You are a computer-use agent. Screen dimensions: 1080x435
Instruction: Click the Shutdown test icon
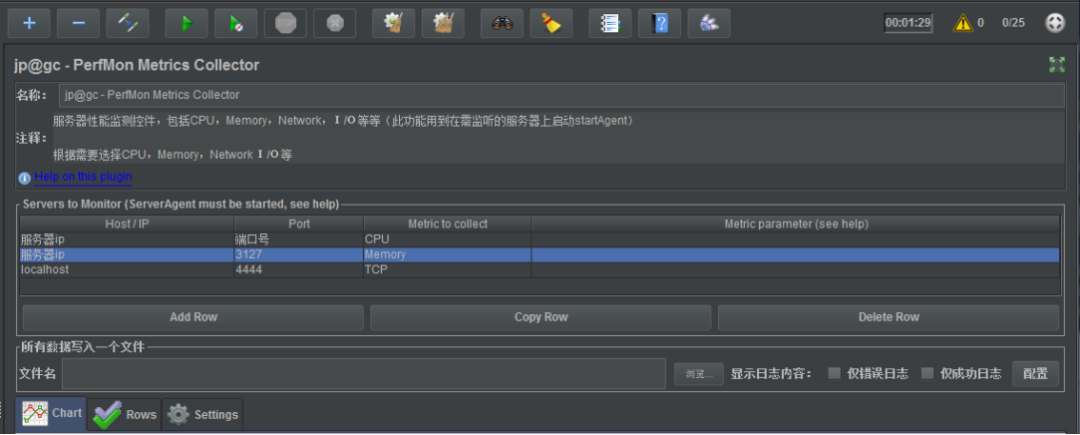335,23
